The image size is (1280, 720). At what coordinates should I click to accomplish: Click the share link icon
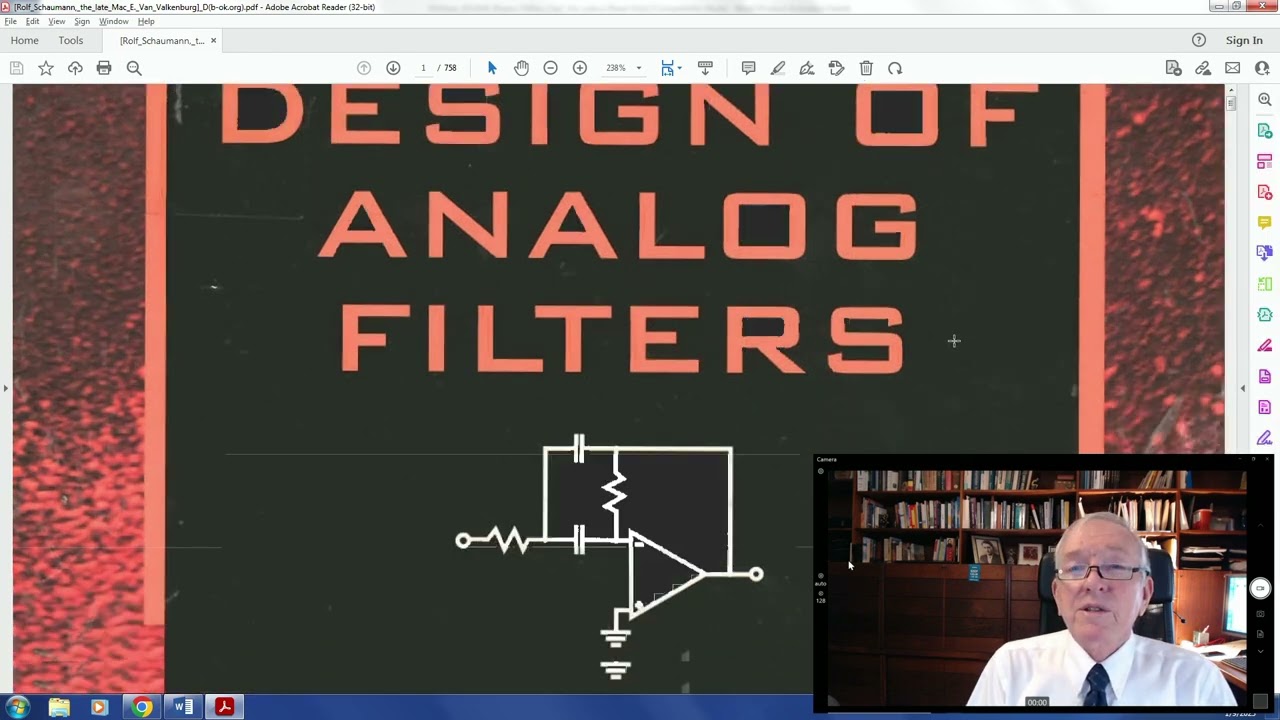click(1203, 68)
